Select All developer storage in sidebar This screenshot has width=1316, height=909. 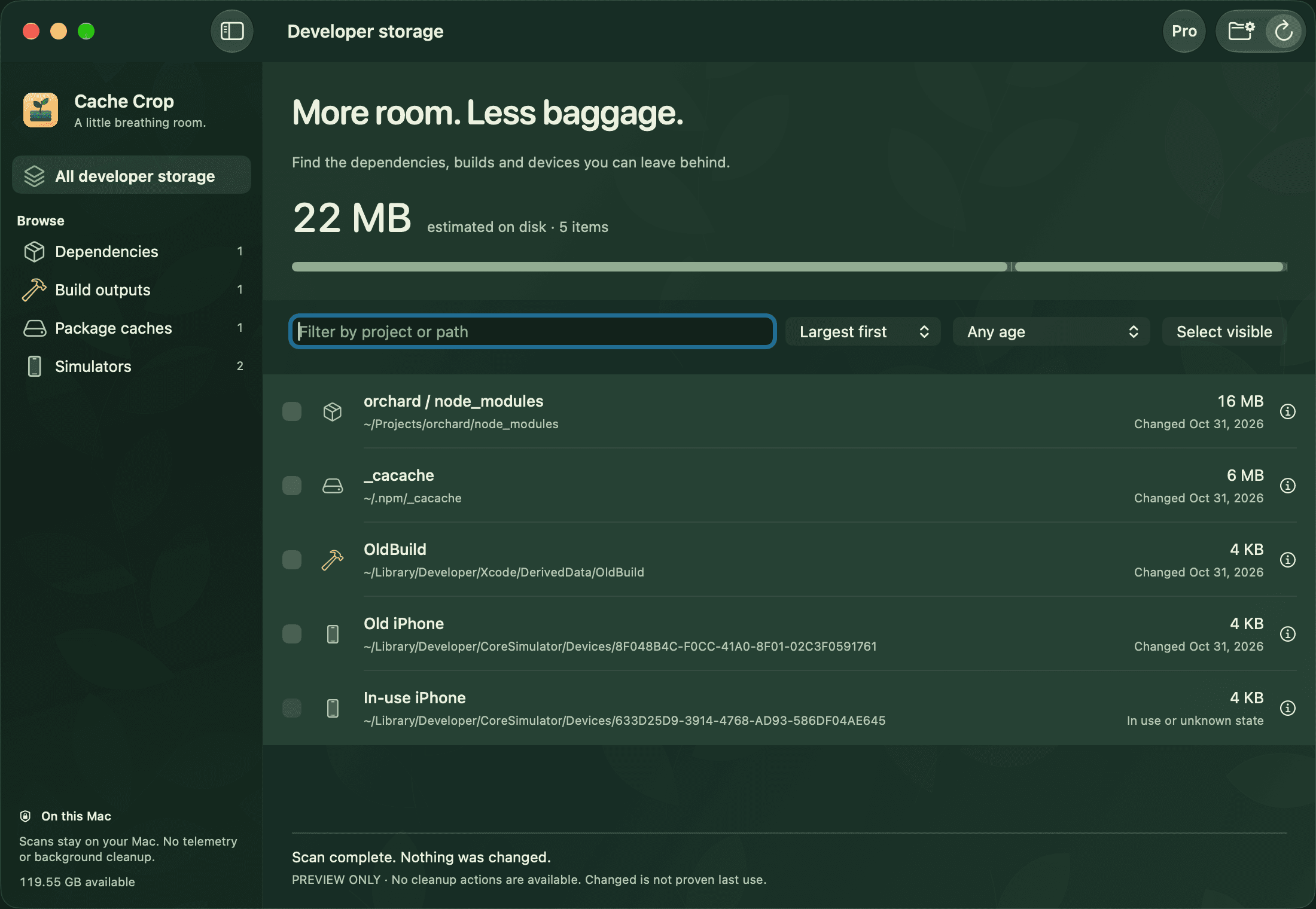click(132, 175)
